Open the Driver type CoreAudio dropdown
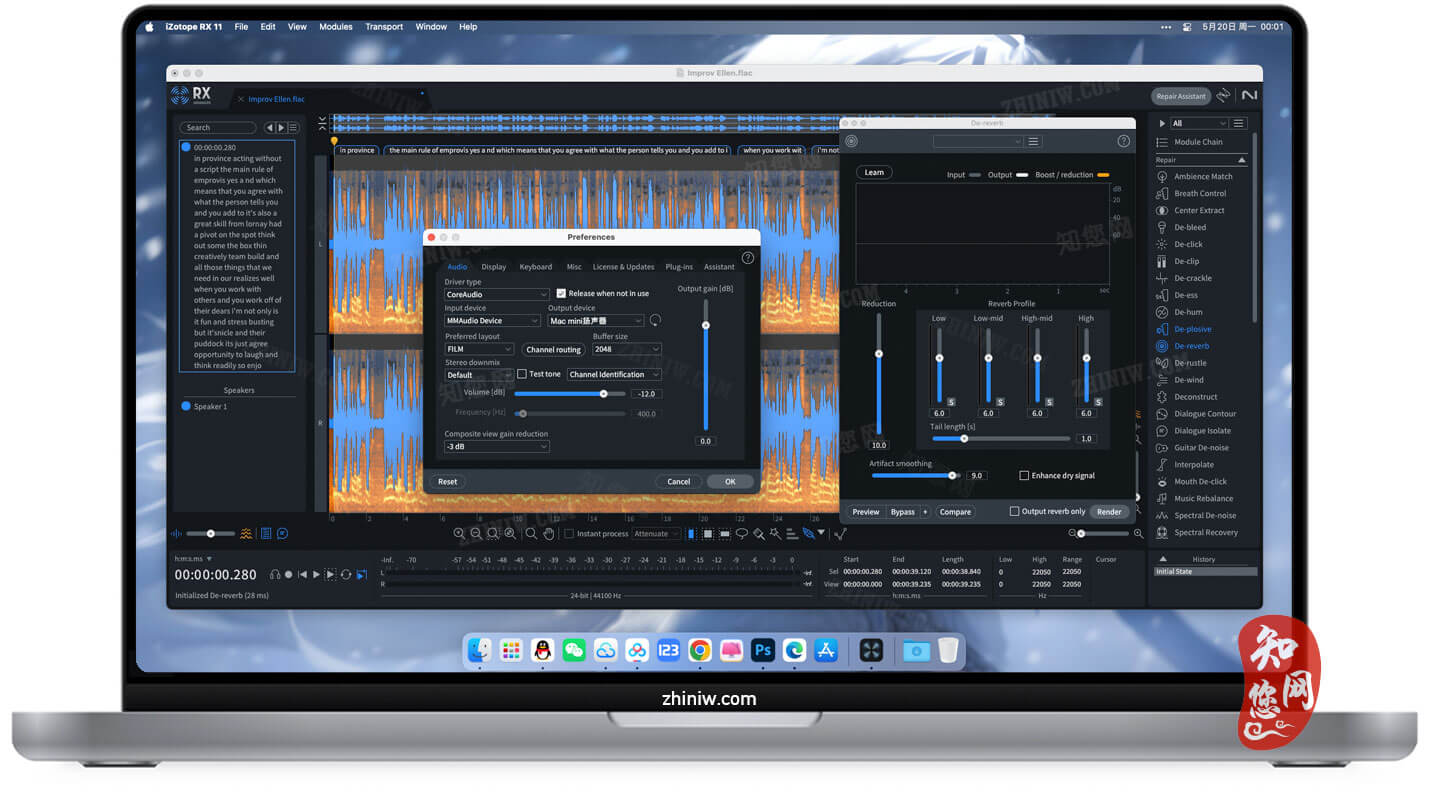1429x797 pixels. (497, 295)
